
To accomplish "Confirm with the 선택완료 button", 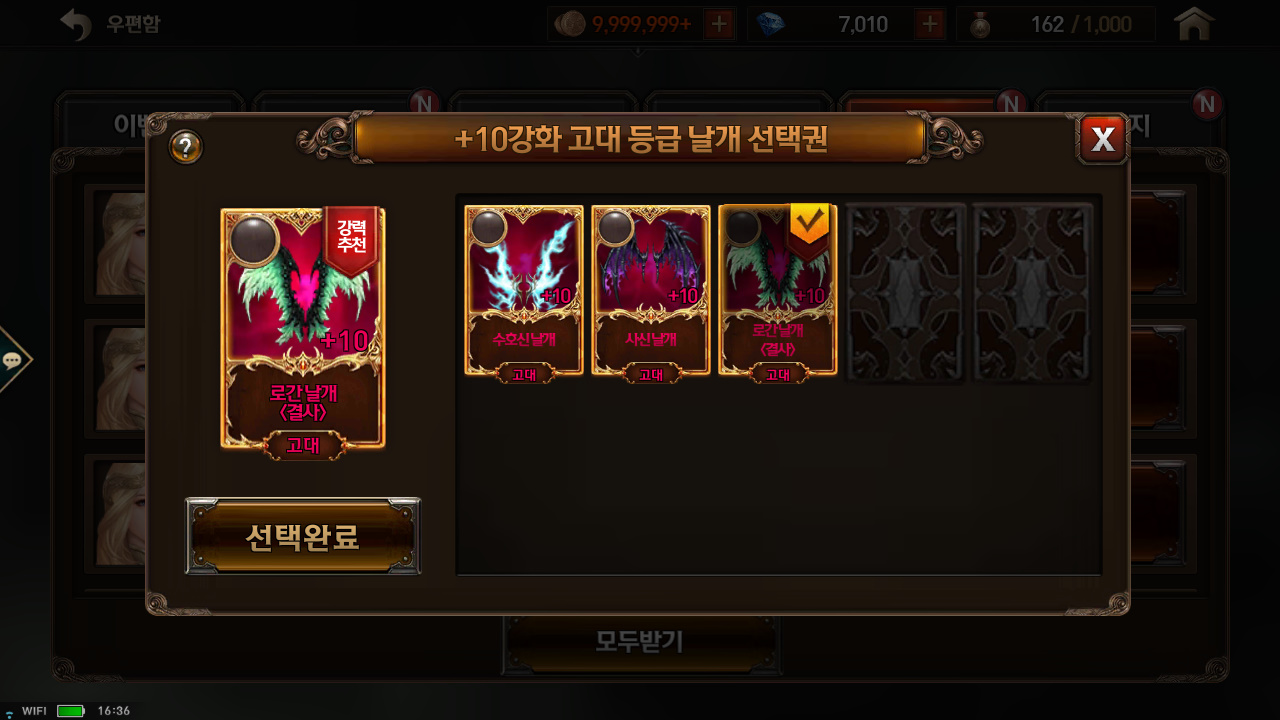I will tap(303, 537).
